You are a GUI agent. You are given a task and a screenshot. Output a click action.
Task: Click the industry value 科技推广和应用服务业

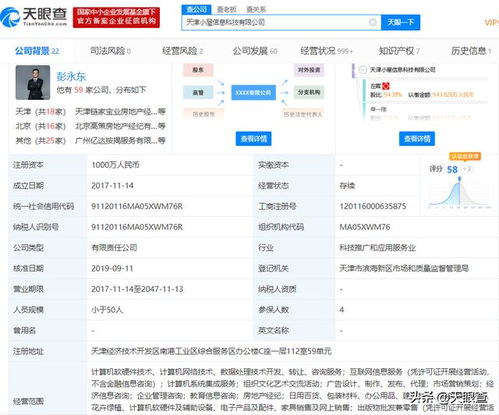point(377,248)
